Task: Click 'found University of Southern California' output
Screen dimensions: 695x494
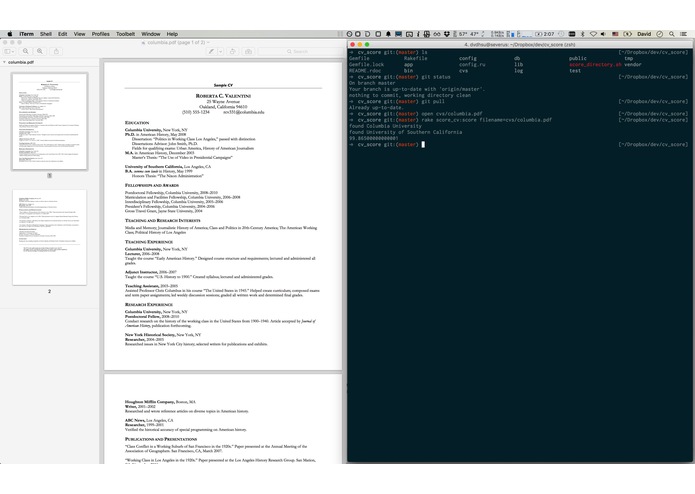Action: [x=405, y=132]
